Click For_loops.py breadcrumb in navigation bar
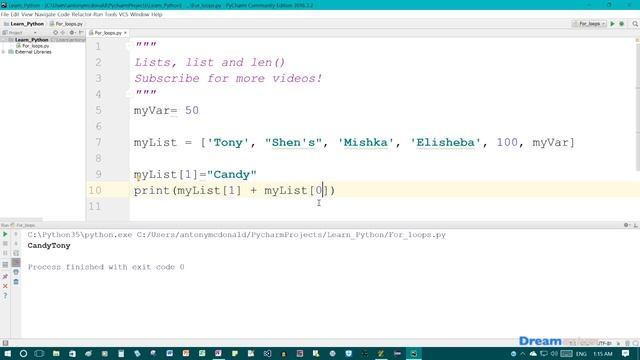The height and width of the screenshot is (360, 640). pyautogui.click(x=66, y=24)
